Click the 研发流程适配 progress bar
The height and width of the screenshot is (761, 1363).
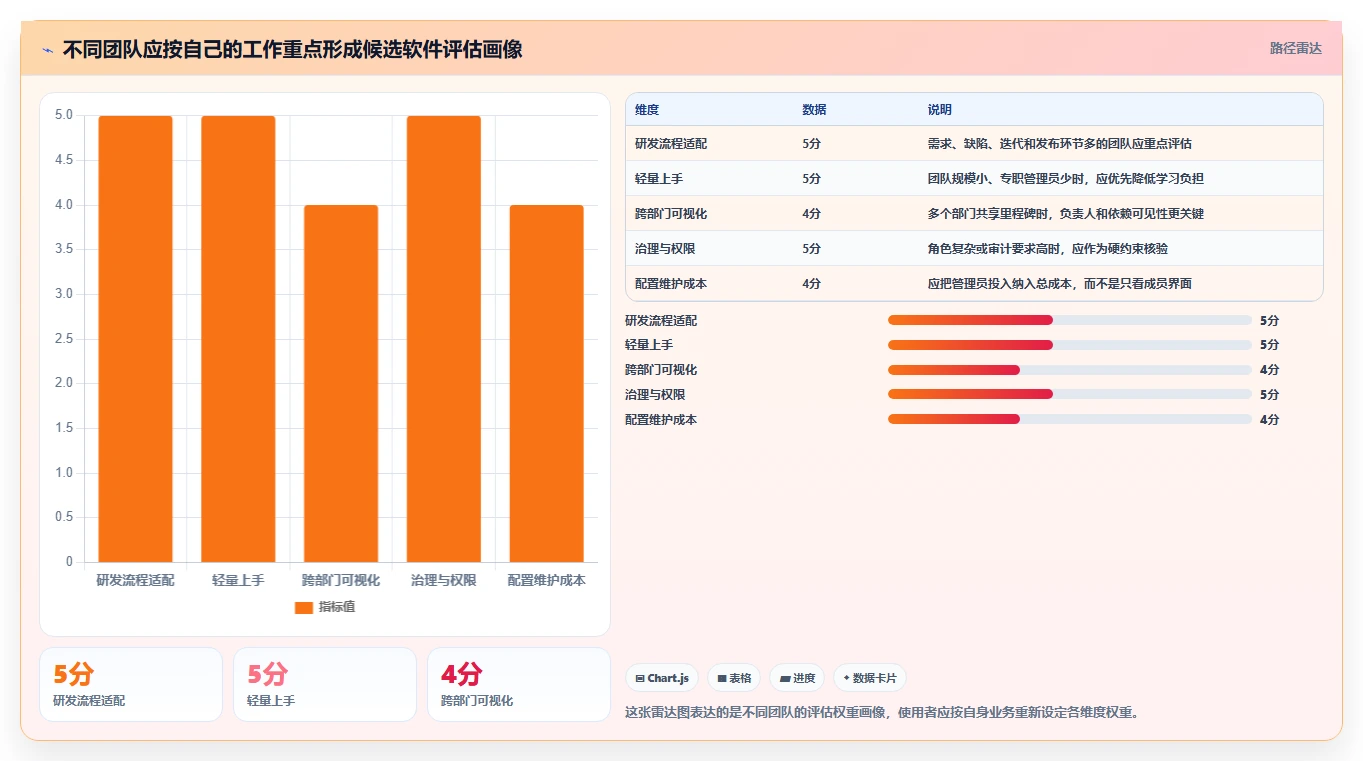1070,320
